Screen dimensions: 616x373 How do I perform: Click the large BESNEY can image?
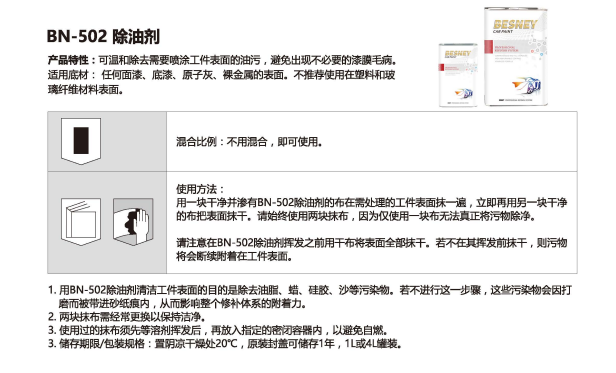516,56
